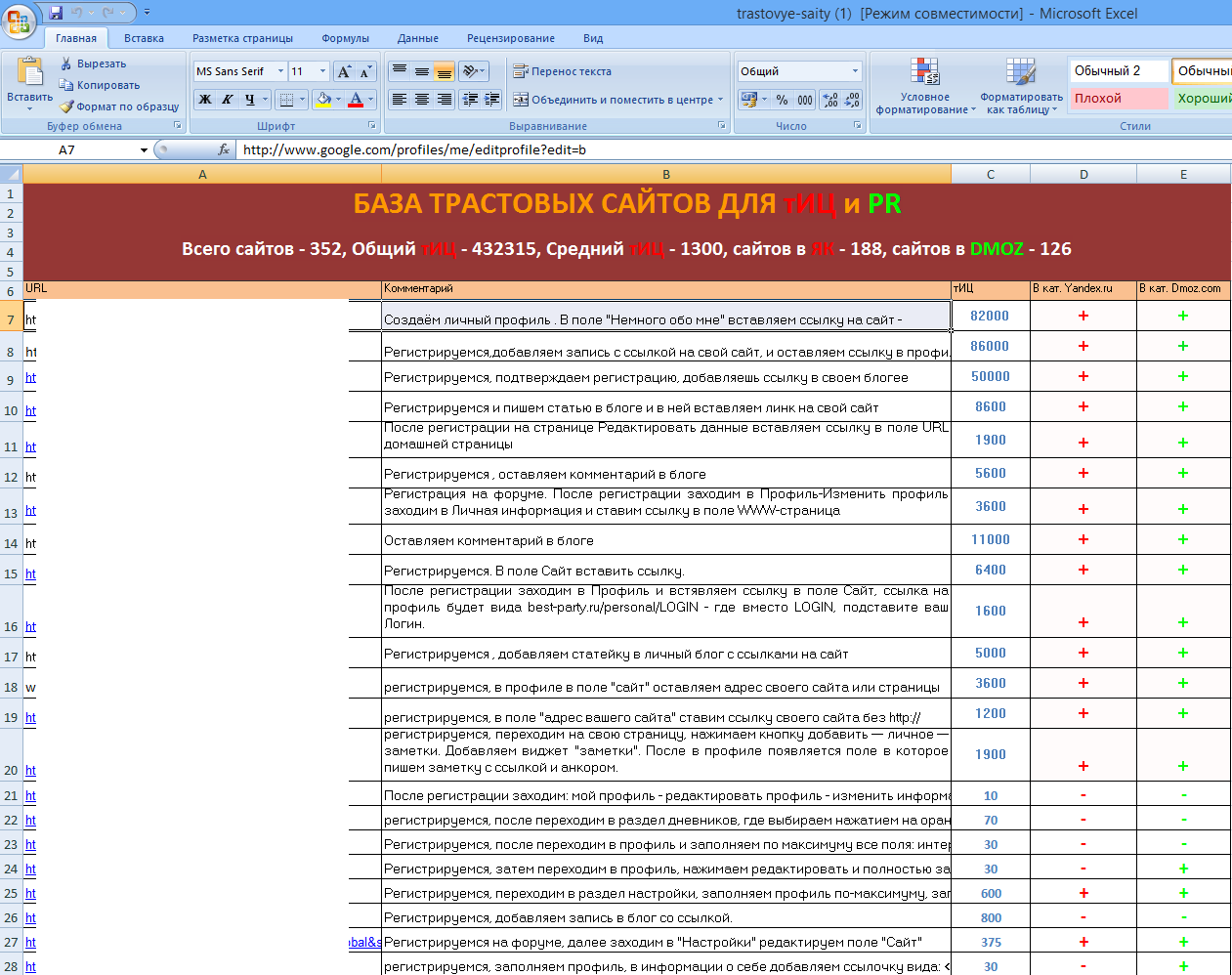Open the hyperlink in row 21
Screen dimensions: 1232x975
pos(30,796)
